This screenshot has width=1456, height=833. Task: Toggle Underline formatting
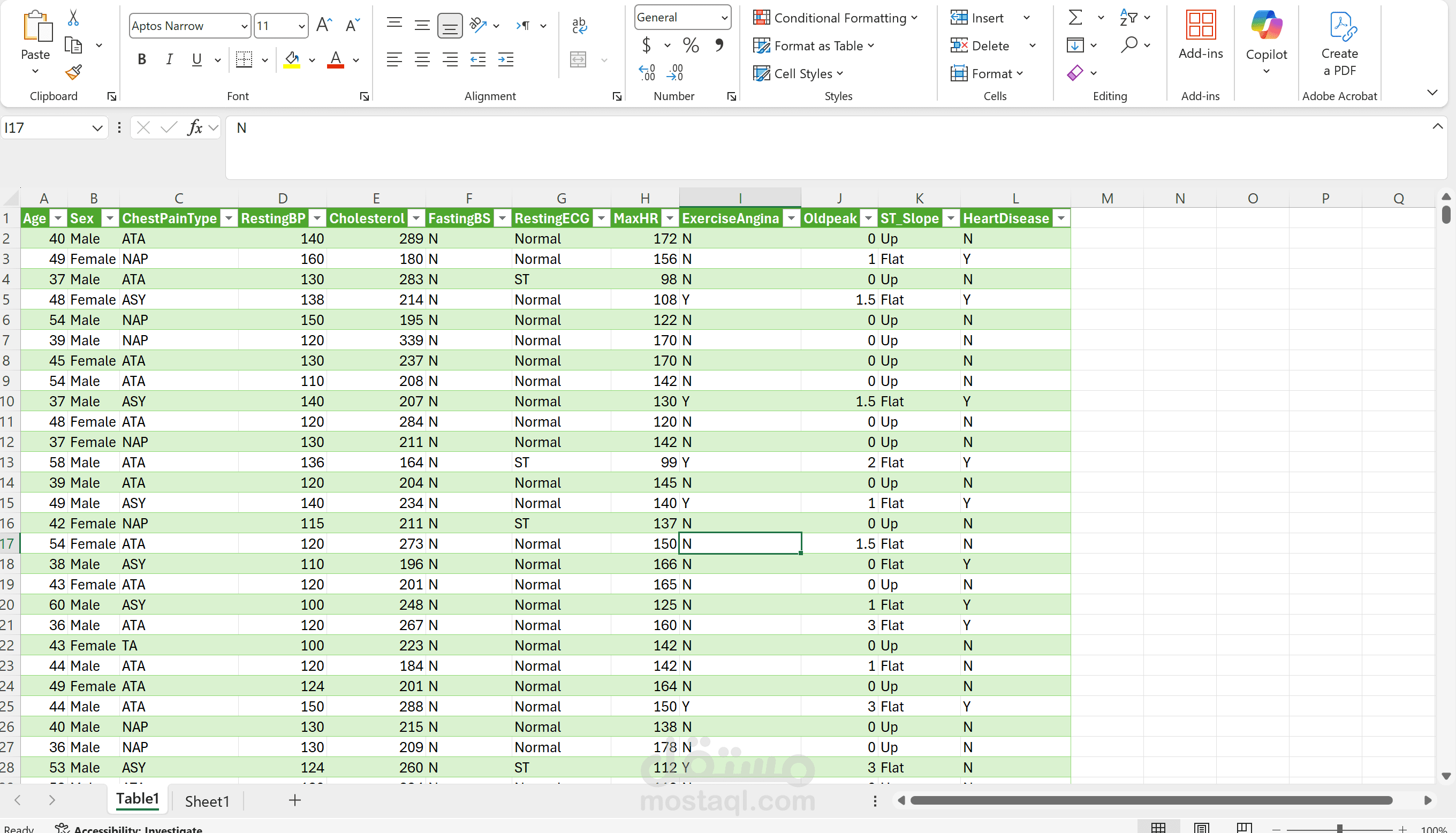(x=196, y=59)
